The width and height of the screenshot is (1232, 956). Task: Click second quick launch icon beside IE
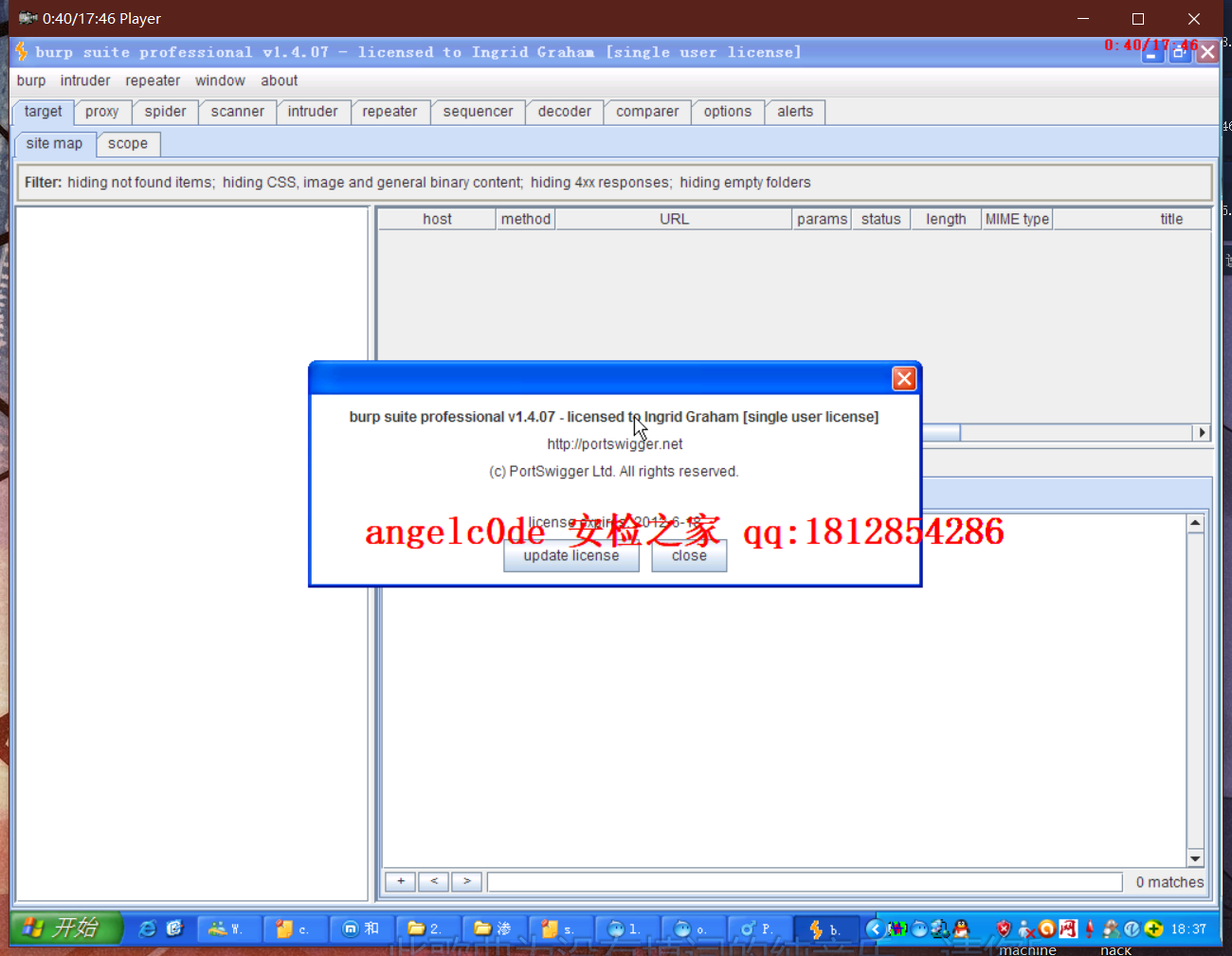174,929
